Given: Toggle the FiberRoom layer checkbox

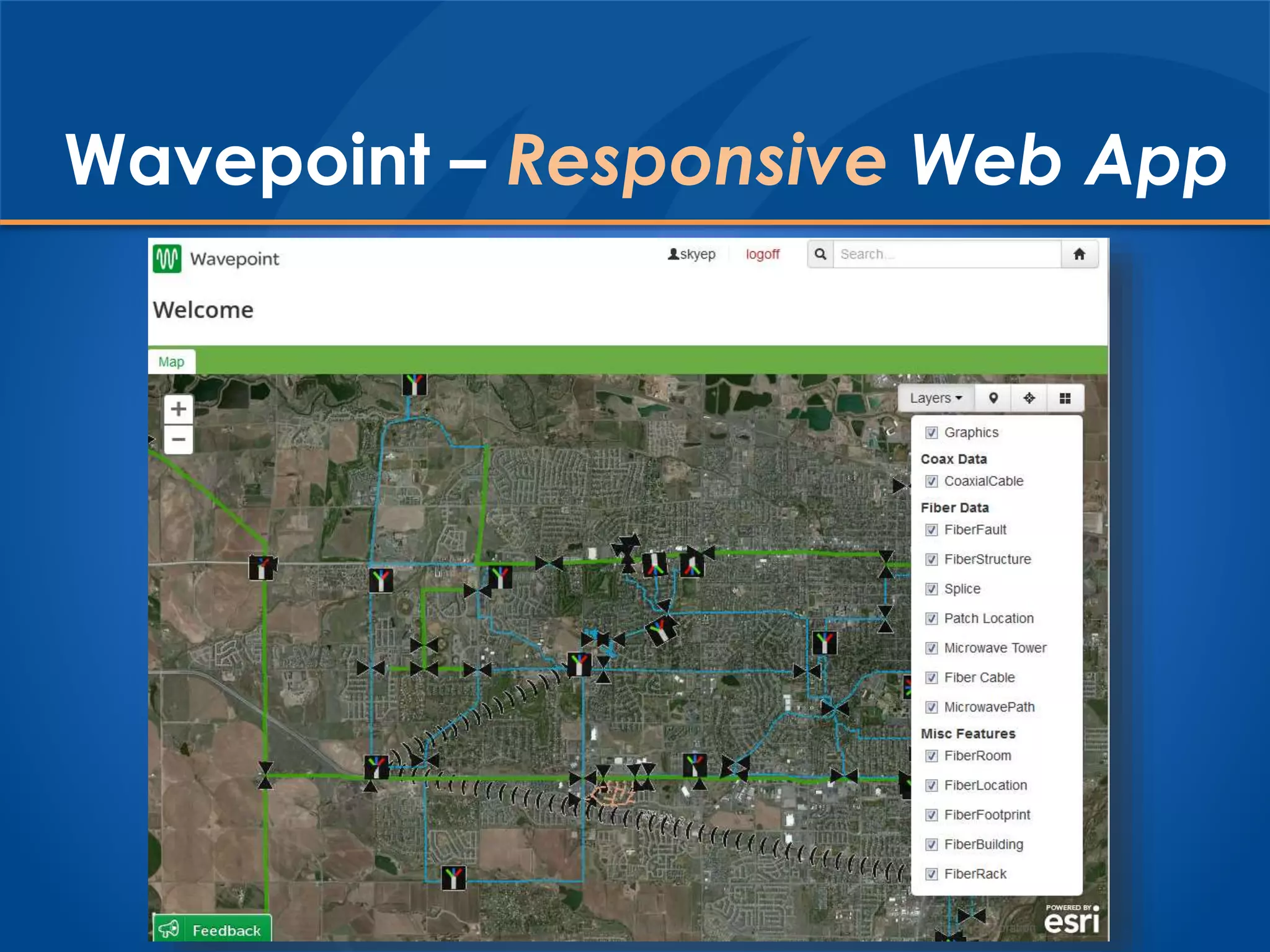Looking at the screenshot, I should coord(931,756).
